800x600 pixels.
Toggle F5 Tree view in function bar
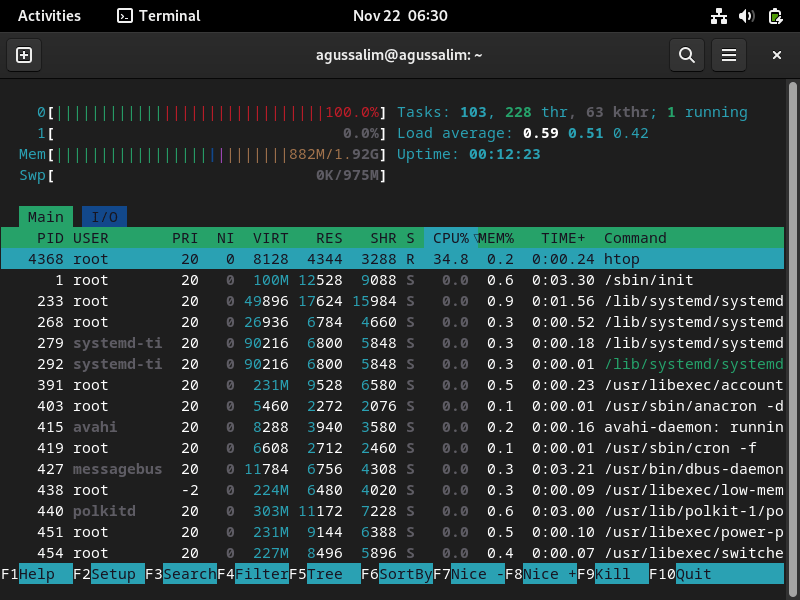[x=324, y=574]
